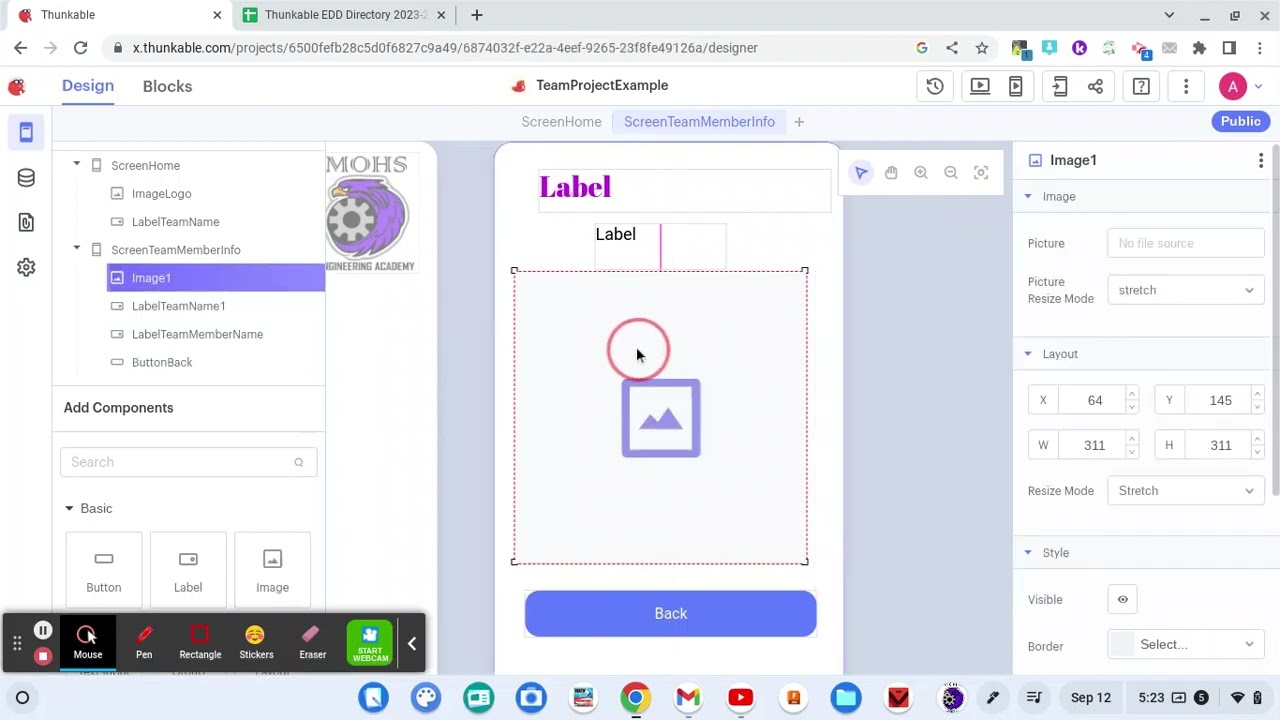
Task: Stop the screen recording
Action: pos(43,656)
